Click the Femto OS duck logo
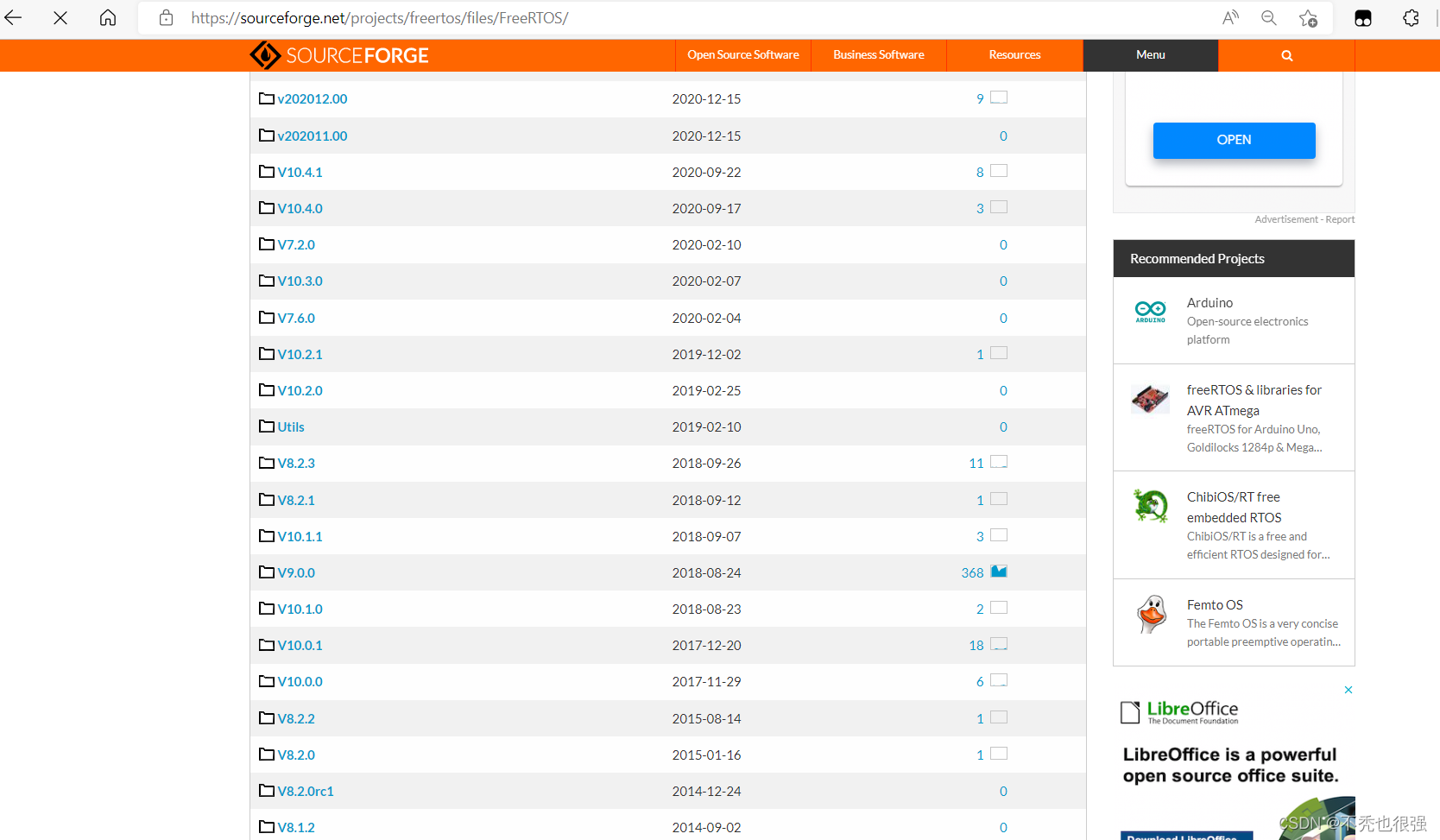Image resolution: width=1440 pixels, height=840 pixels. click(1152, 614)
